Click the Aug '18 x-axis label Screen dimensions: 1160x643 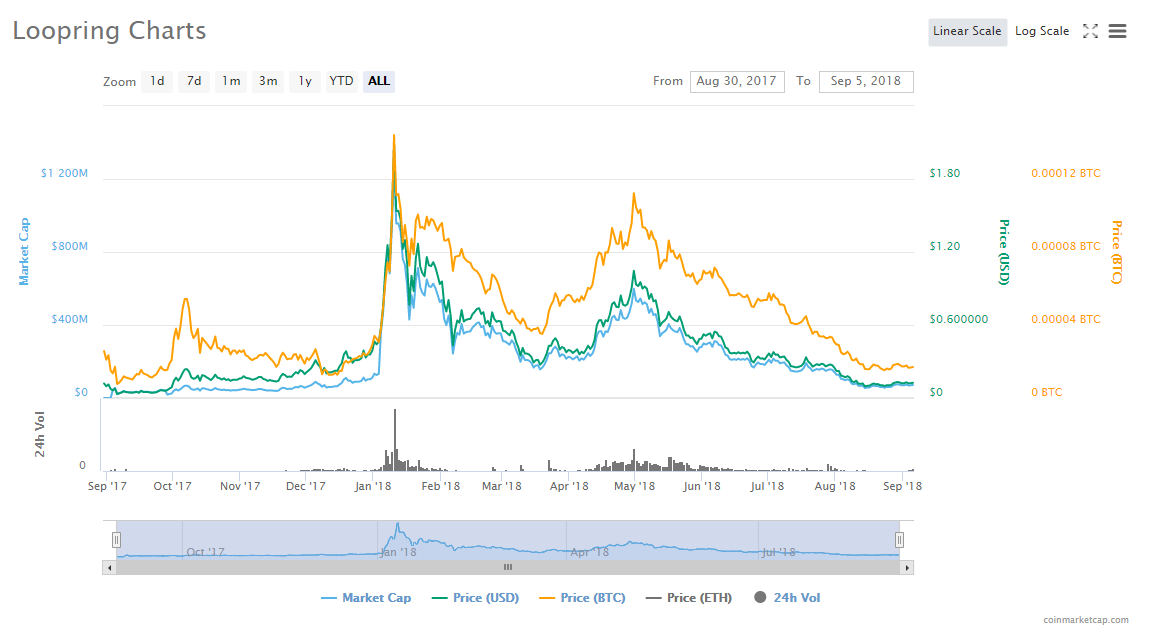pyautogui.click(x=835, y=486)
